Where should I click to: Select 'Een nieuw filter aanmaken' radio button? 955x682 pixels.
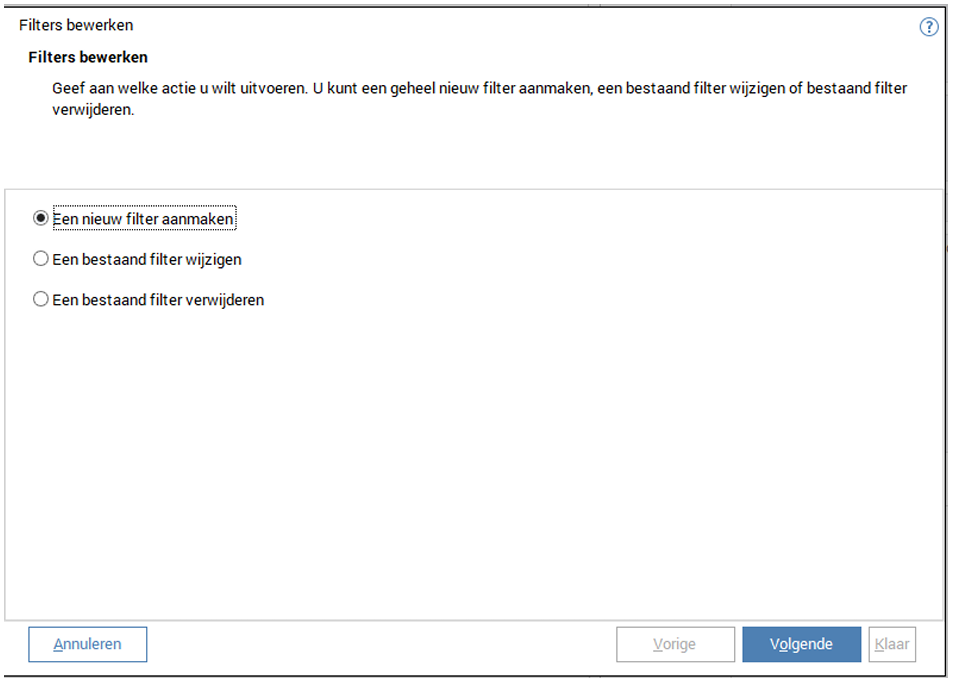[x=41, y=218]
